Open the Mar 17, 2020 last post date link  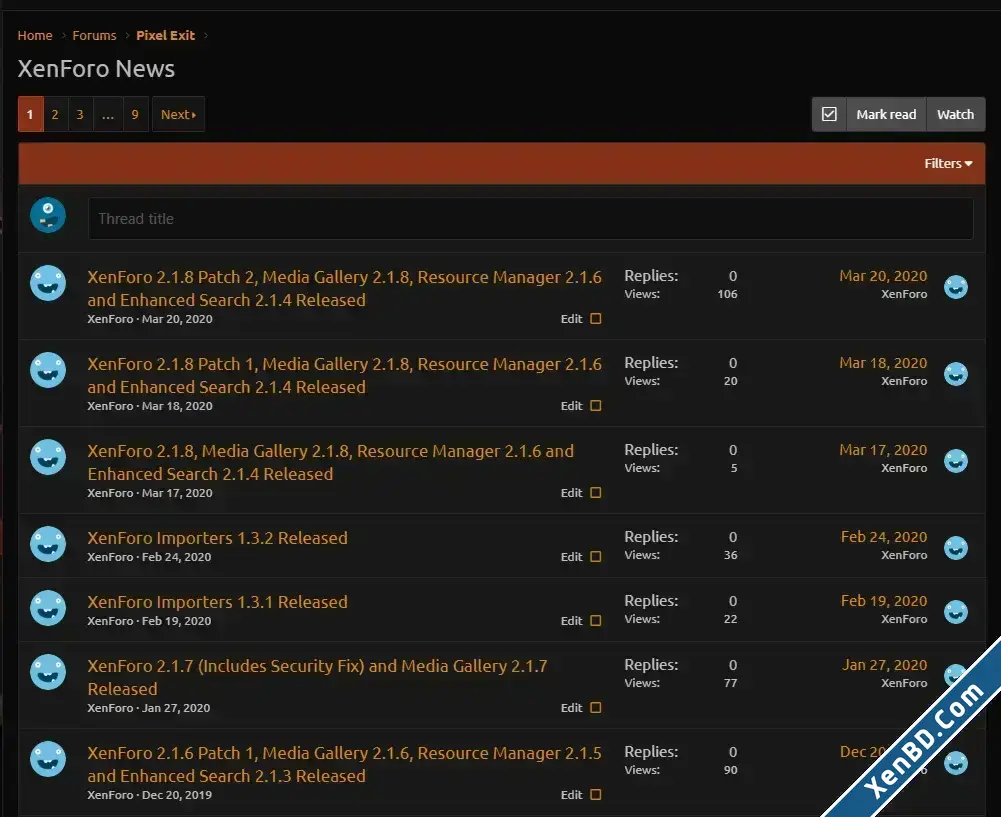(883, 450)
